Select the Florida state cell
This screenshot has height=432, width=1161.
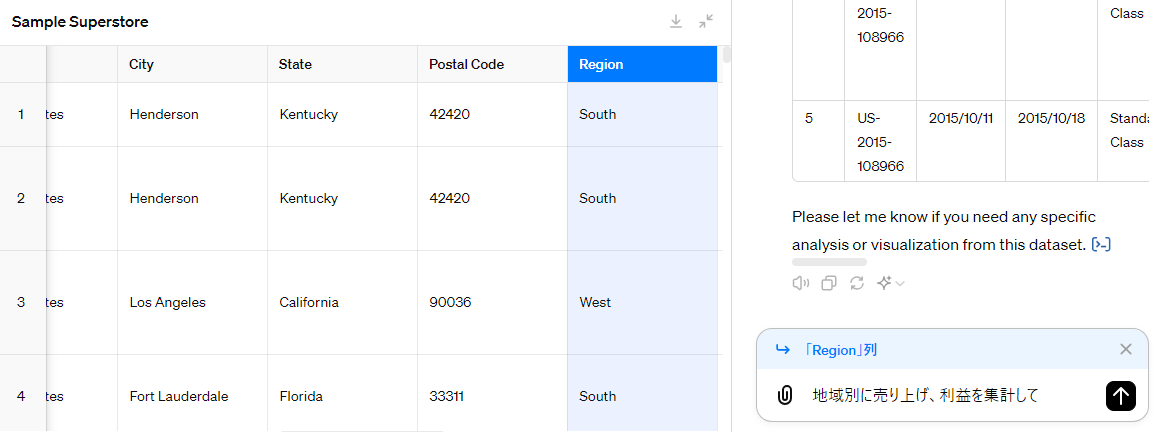pos(342,396)
